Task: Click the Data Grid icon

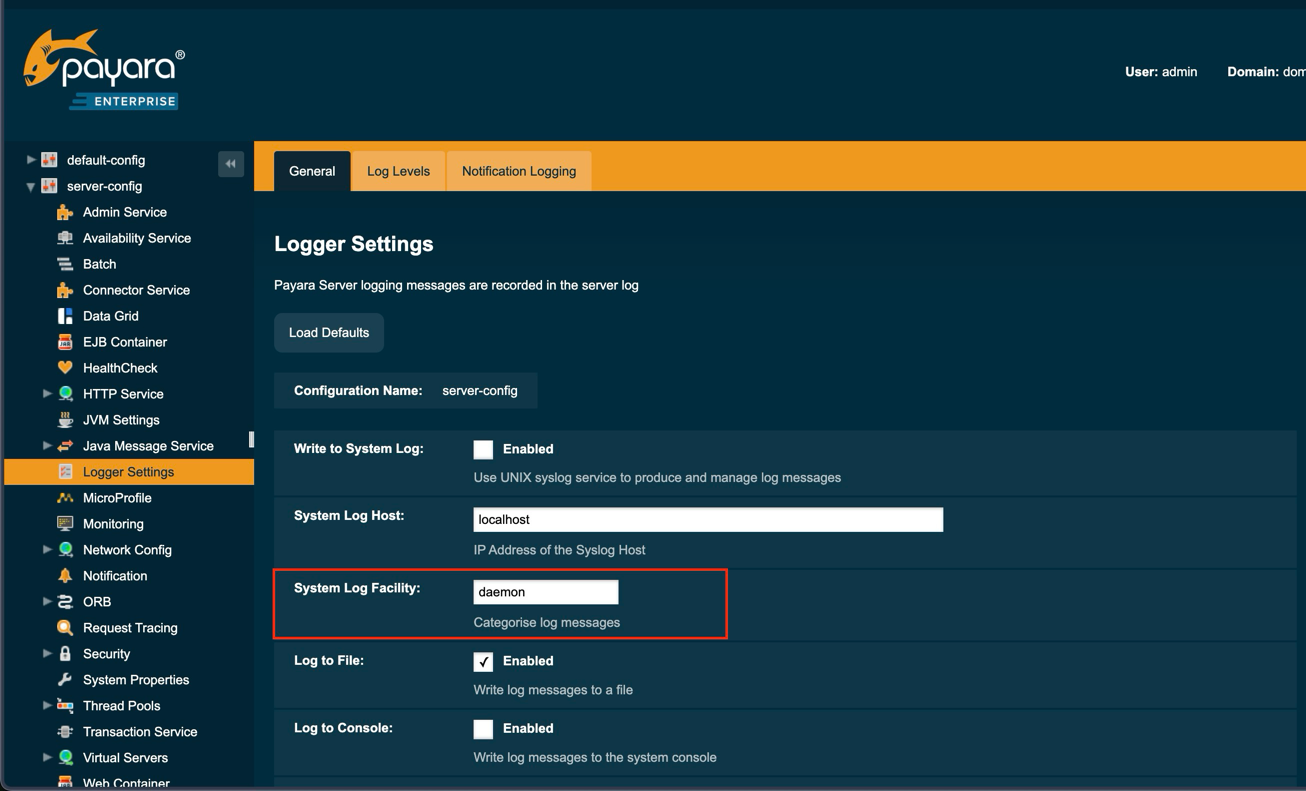Action: 65,316
